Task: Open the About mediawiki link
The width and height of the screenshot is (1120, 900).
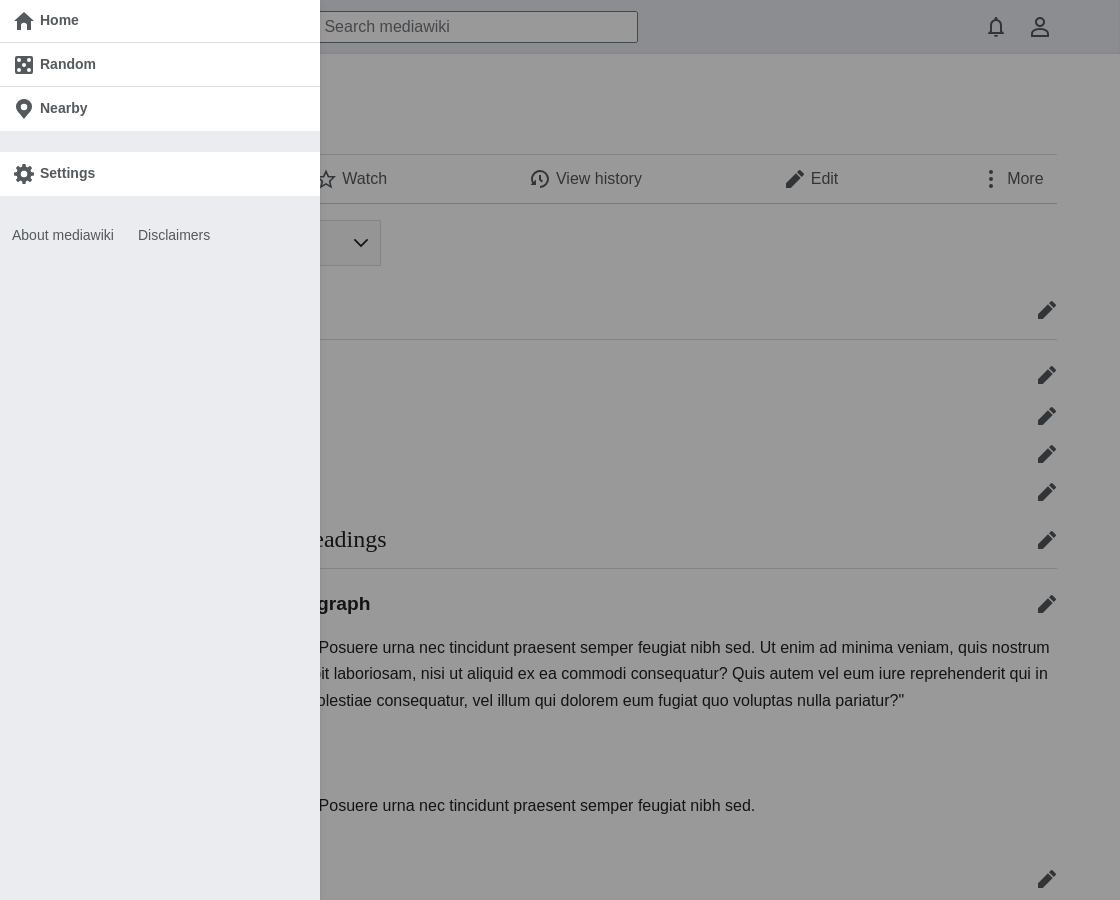Action: point(63,235)
